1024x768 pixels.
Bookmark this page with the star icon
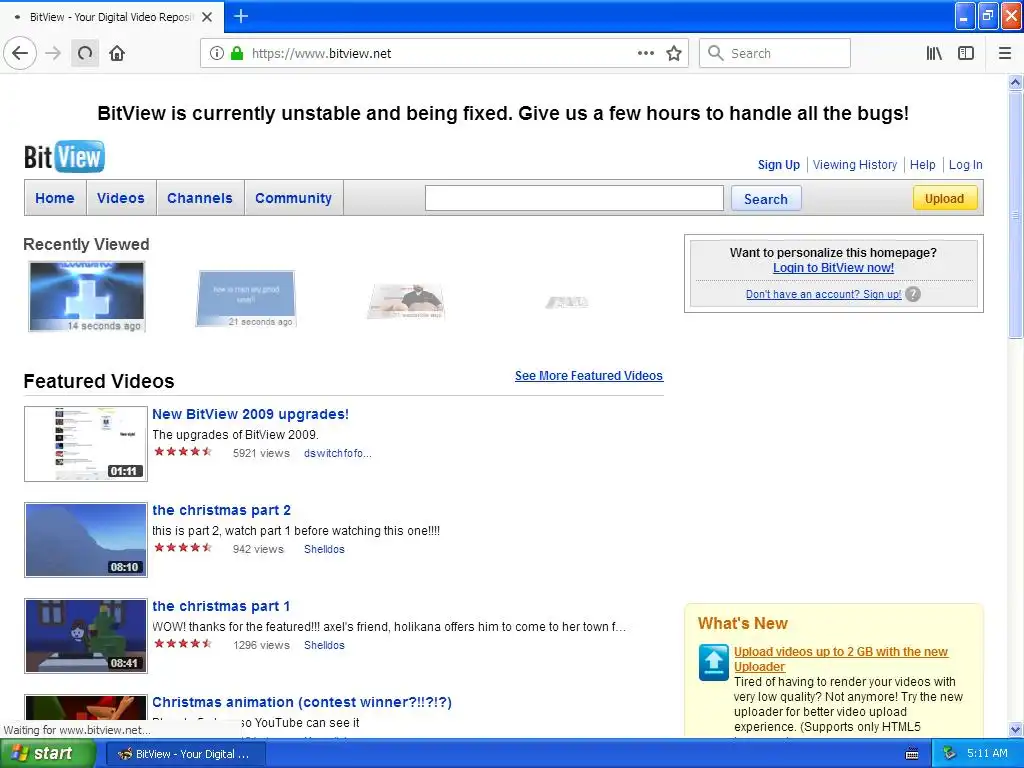point(674,54)
